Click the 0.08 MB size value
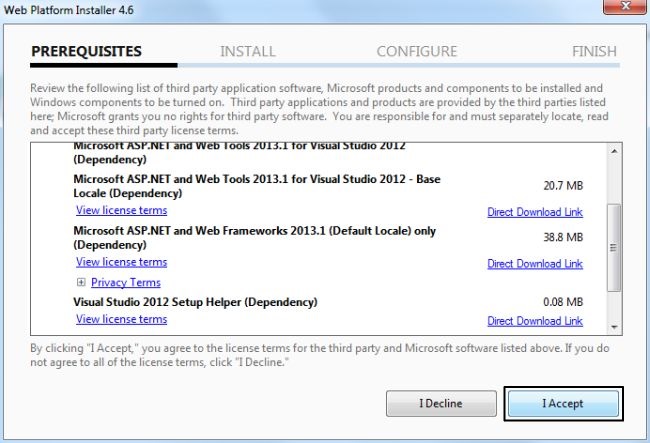This screenshot has width=650, height=443. click(563, 302)
